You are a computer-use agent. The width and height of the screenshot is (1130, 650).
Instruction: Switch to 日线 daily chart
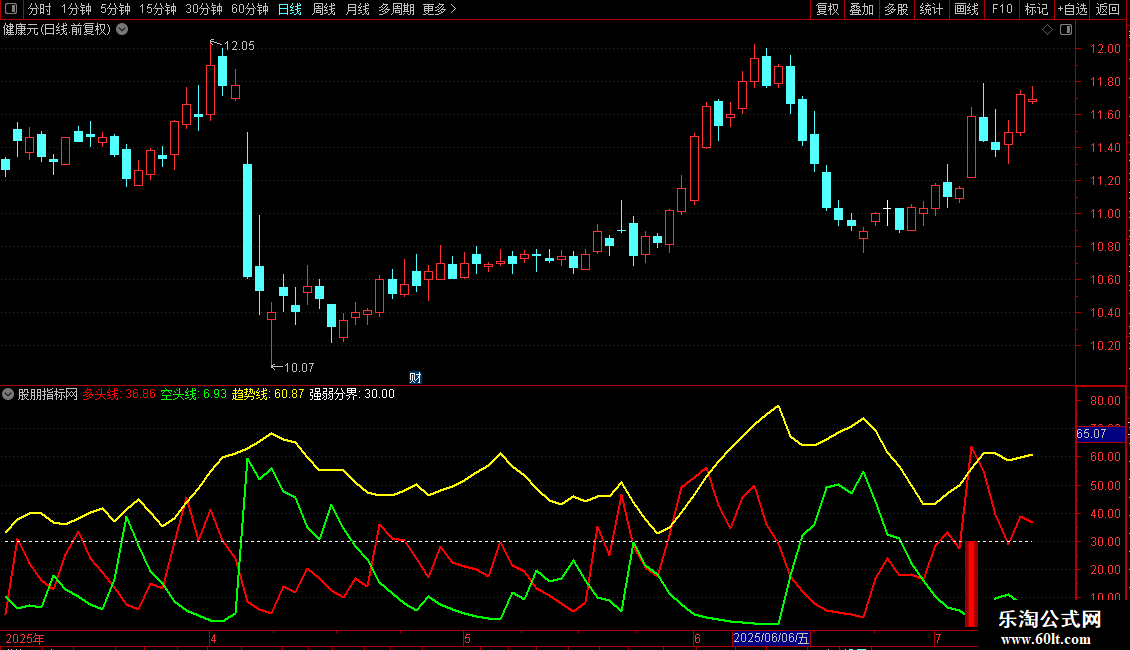[290, 9]
